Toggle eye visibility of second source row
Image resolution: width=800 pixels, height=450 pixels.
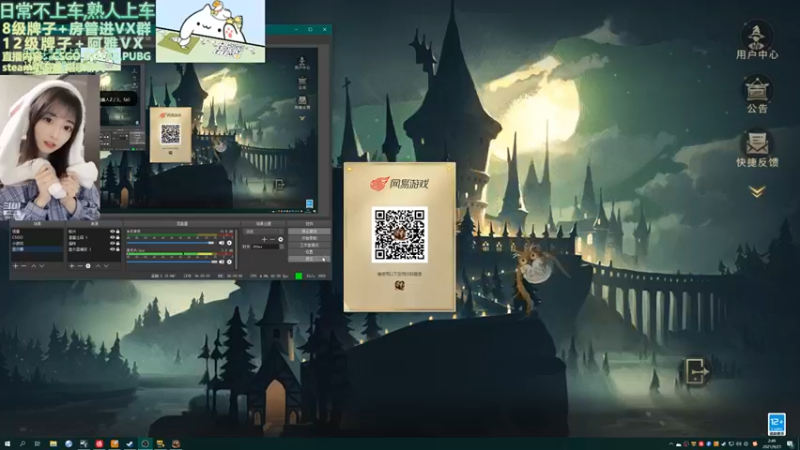click(112, 238)
